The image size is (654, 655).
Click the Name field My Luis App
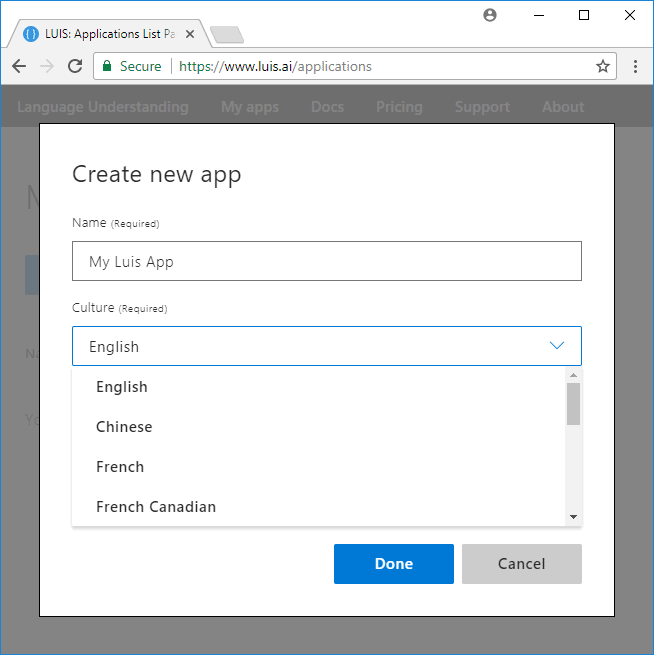(x=327, y=261)
